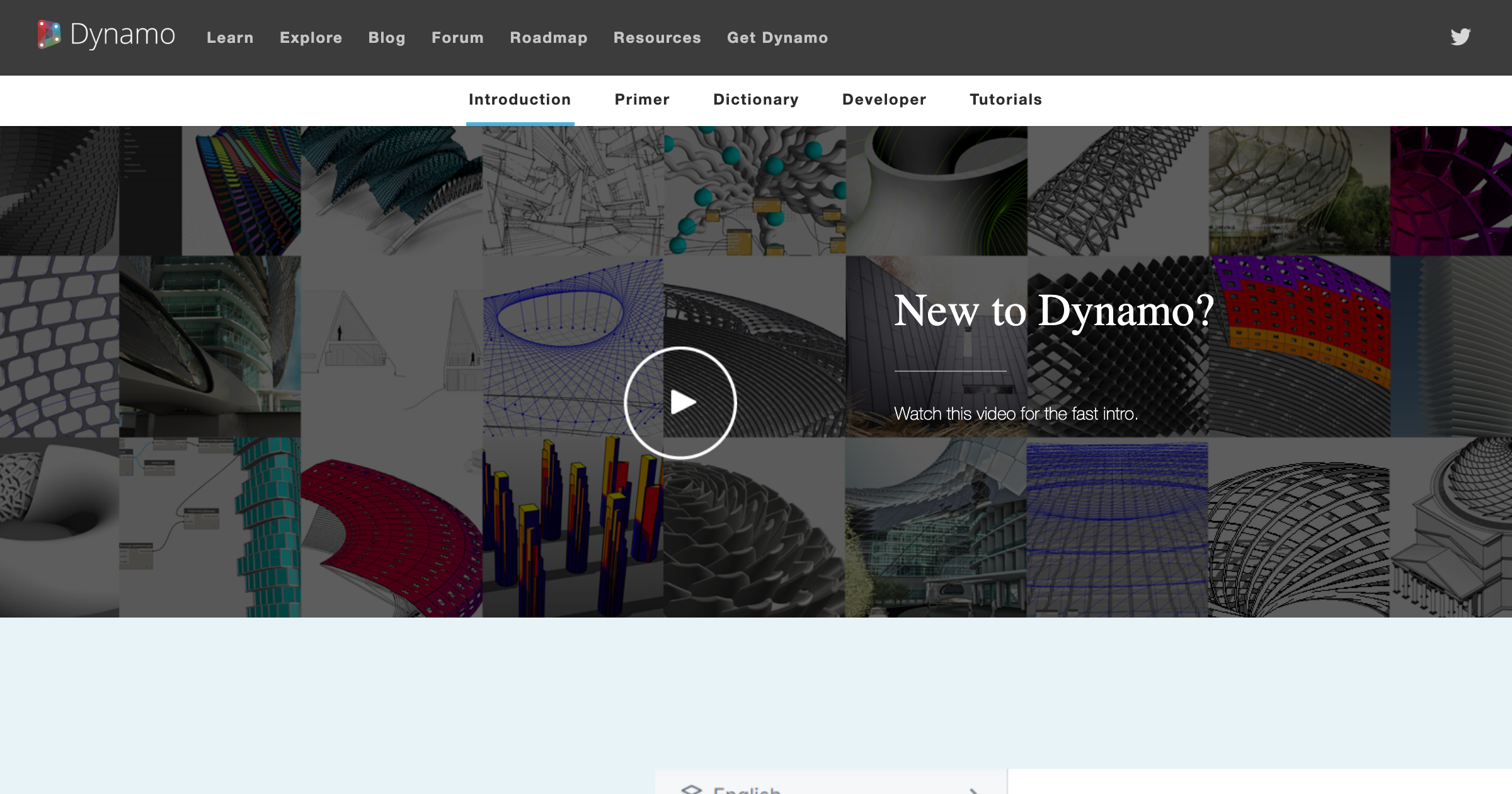
Task: Visit the Forum from the navbar
Action: click(x=457, y=38)
